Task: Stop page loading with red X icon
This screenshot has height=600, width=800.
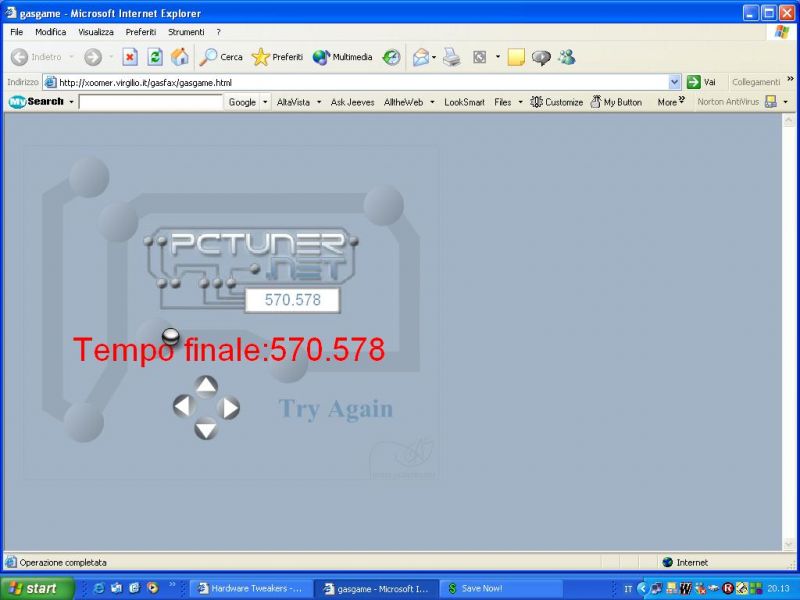Action: [x=130, y=57]
